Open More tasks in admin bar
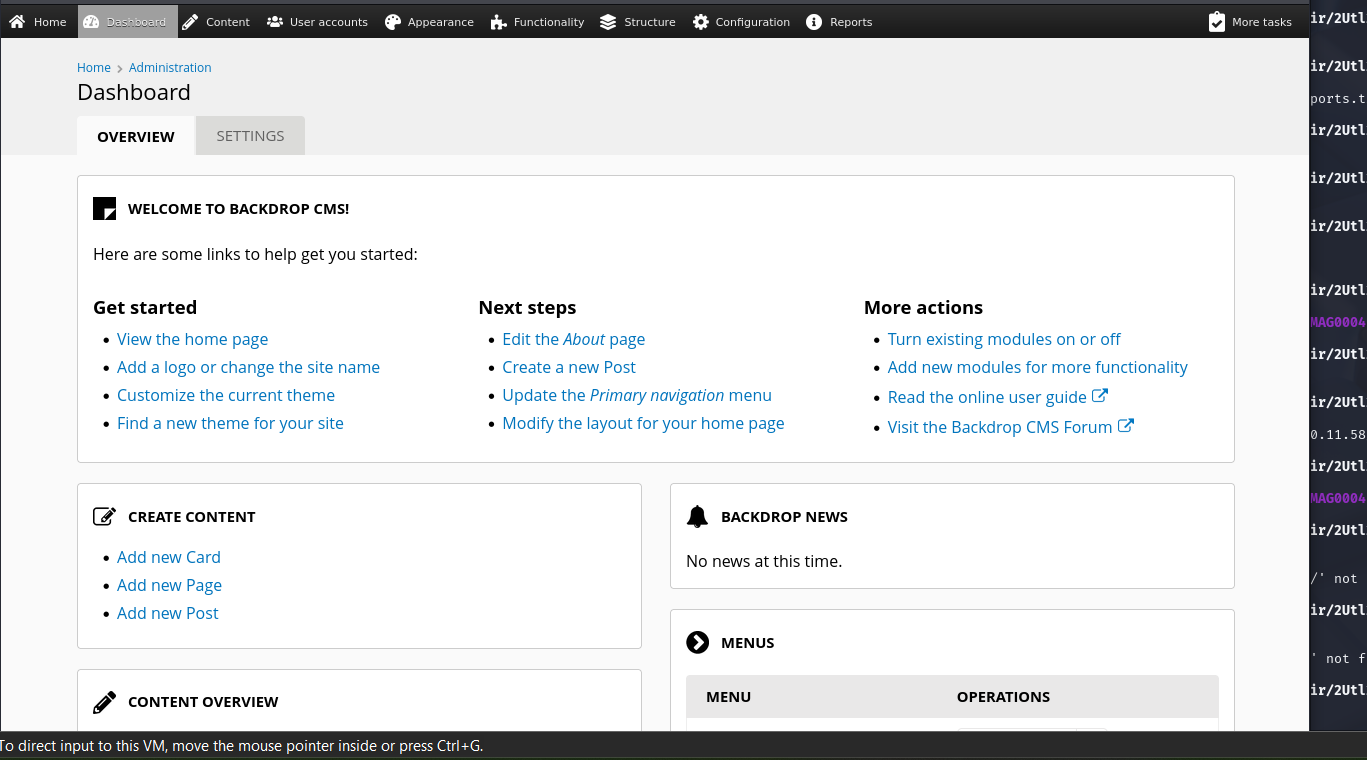Image resolution: width=1367 pixels, height=760 pixels. point(1250,22)
